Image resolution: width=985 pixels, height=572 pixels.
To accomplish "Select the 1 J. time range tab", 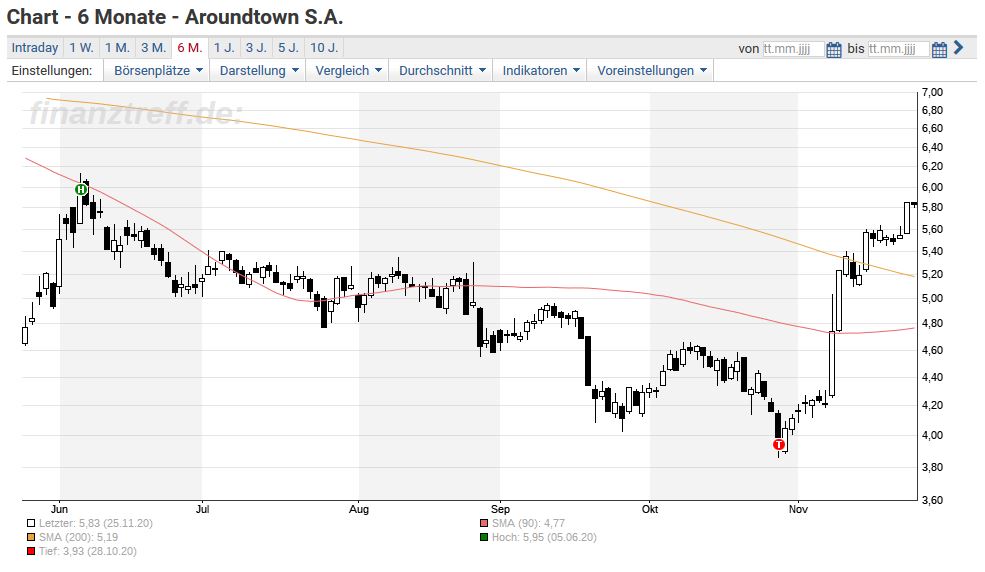I will [224, 48].
